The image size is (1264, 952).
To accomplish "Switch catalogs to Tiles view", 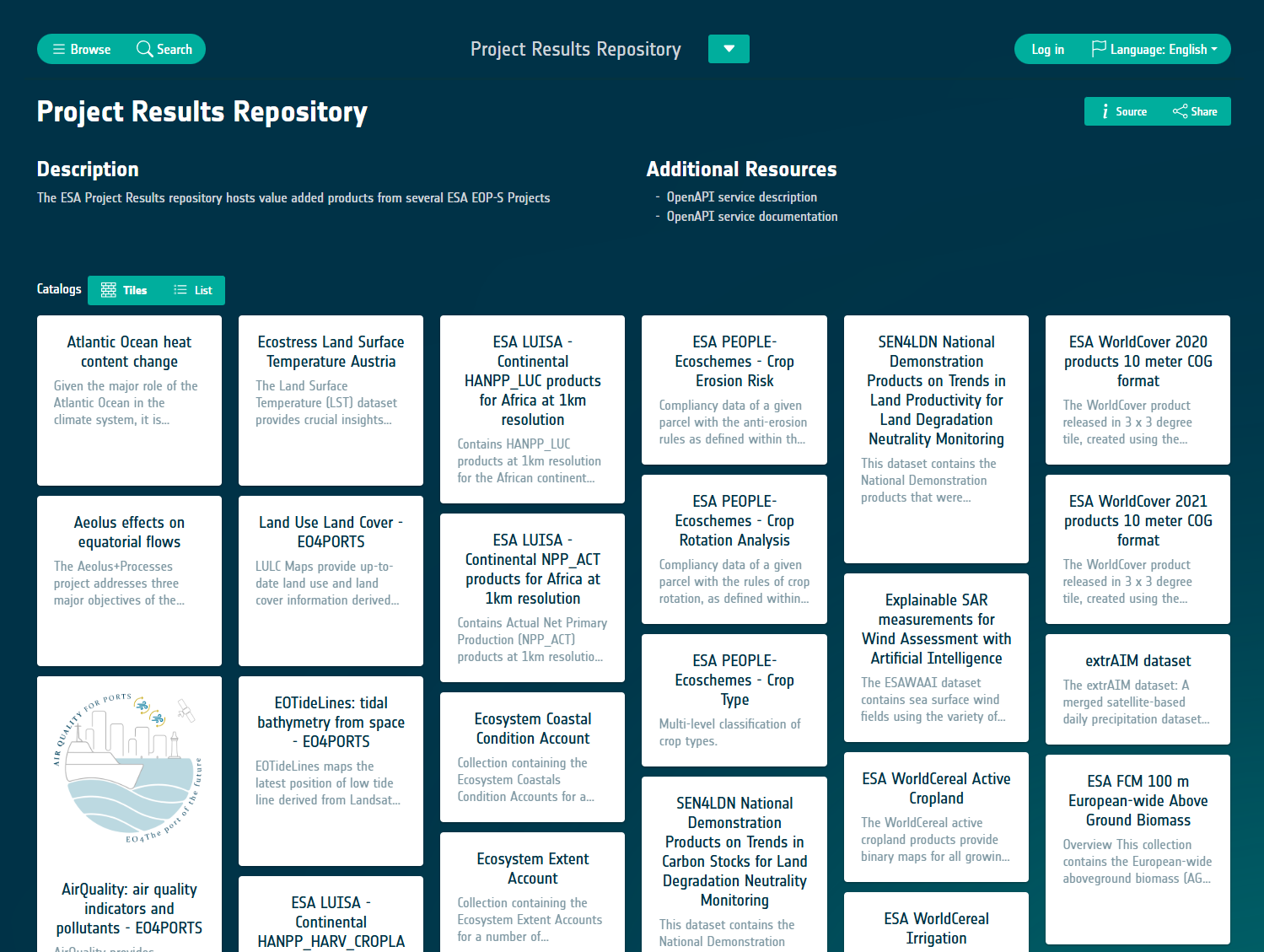I will coord(124,290).
